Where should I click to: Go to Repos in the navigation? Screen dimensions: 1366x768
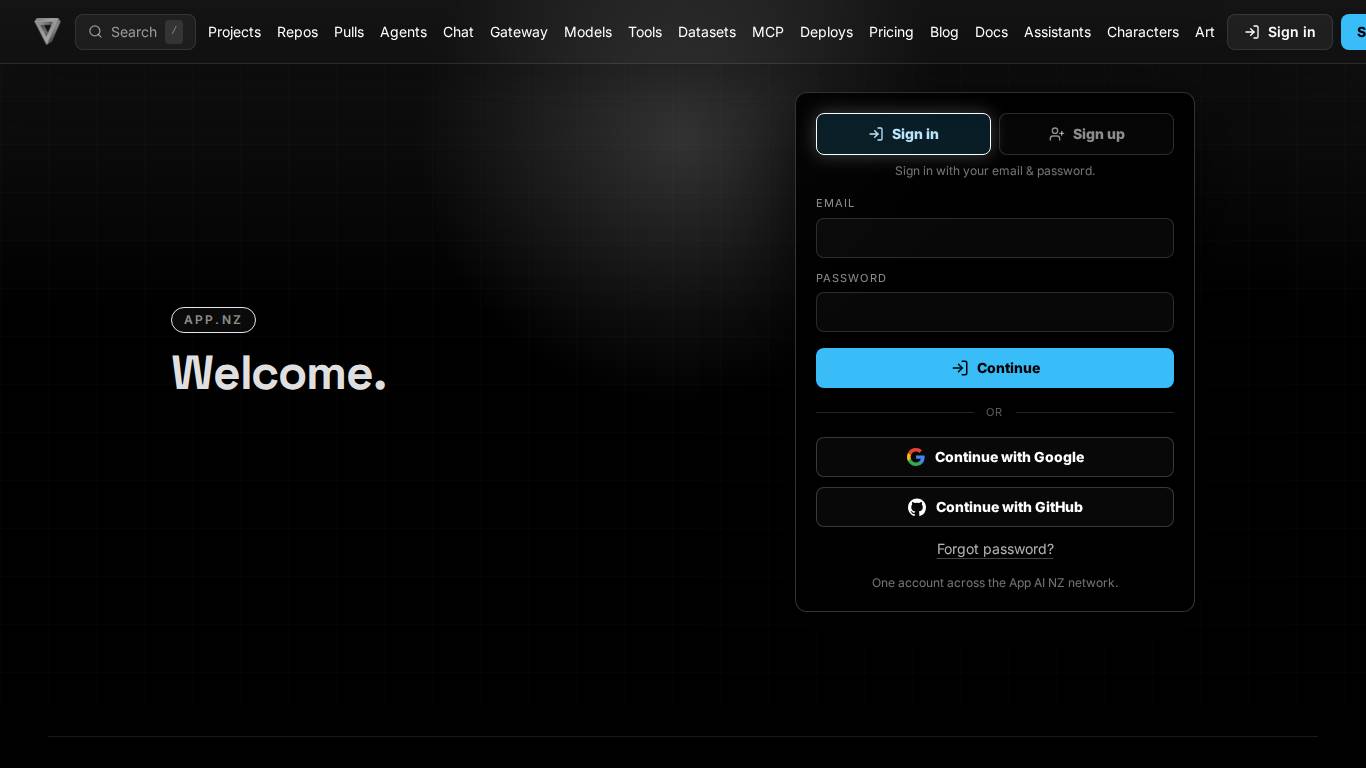297,32
